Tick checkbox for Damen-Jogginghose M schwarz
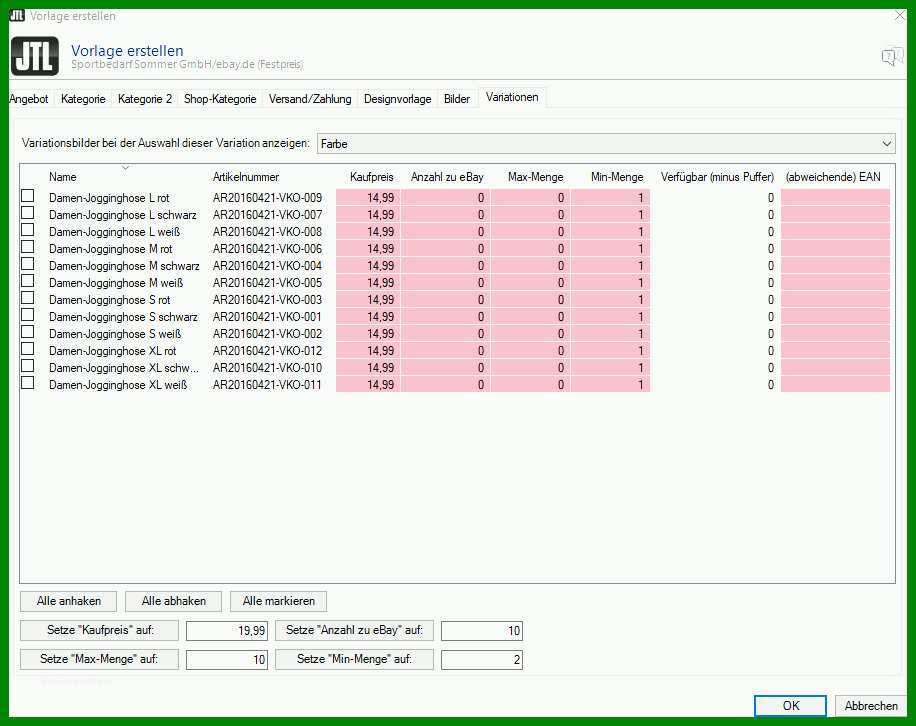The image size is (916, 726). (27, 264)
